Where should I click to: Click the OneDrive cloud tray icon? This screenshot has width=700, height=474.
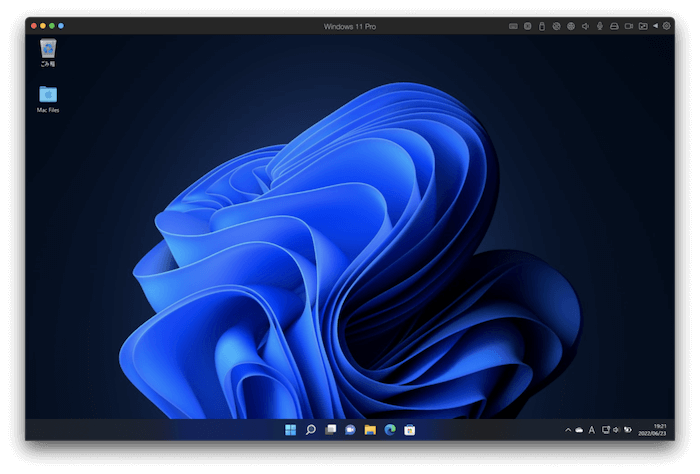tap(579, 430)
